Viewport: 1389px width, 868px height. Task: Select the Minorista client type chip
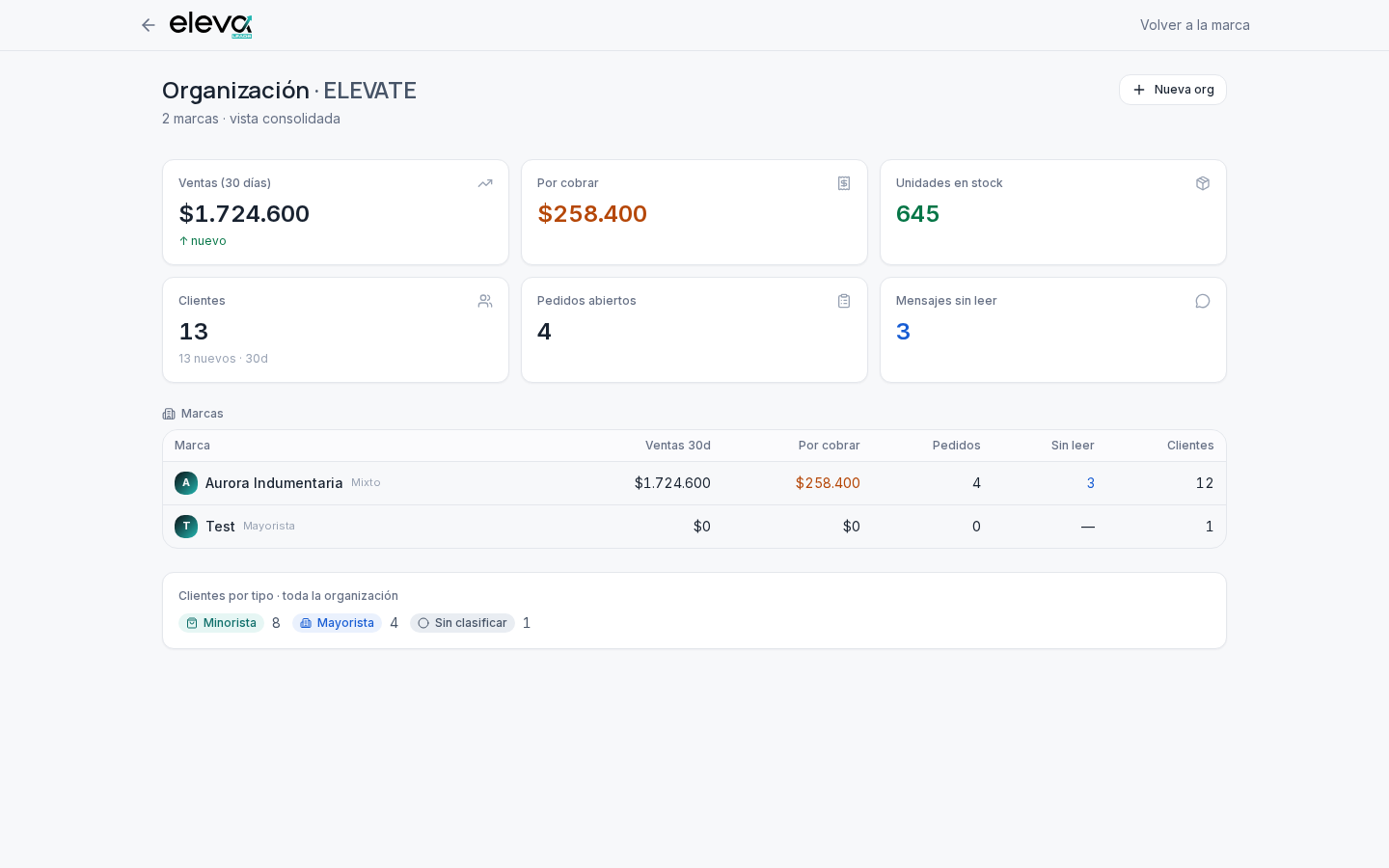[x=221, y=623]
